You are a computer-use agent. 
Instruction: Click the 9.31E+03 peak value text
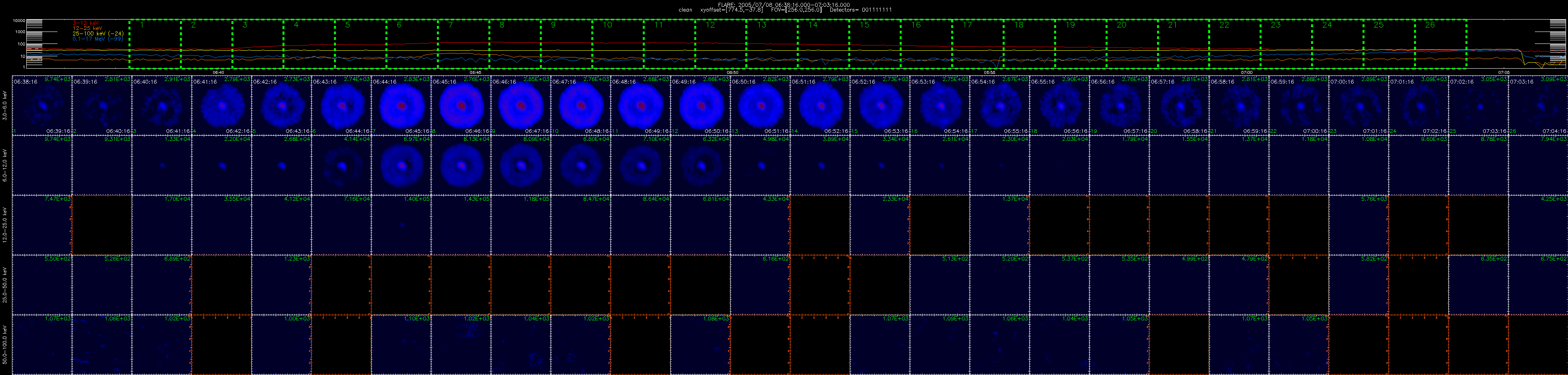(x=118, y=139)
